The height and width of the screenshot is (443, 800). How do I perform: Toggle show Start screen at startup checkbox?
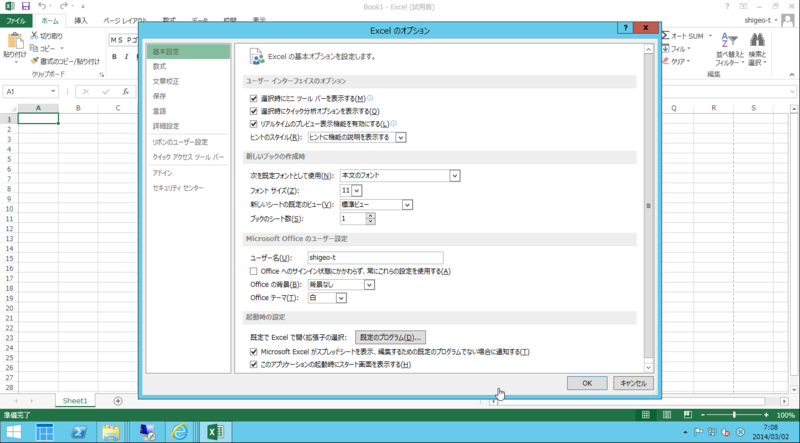[x=254, y=364]
